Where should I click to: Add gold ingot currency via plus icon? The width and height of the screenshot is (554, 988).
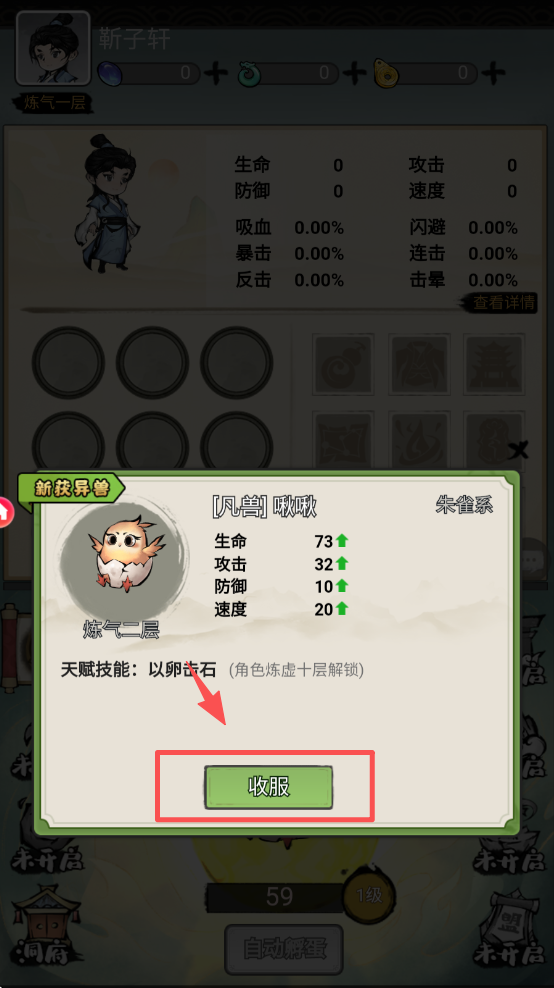pos(493,73)
